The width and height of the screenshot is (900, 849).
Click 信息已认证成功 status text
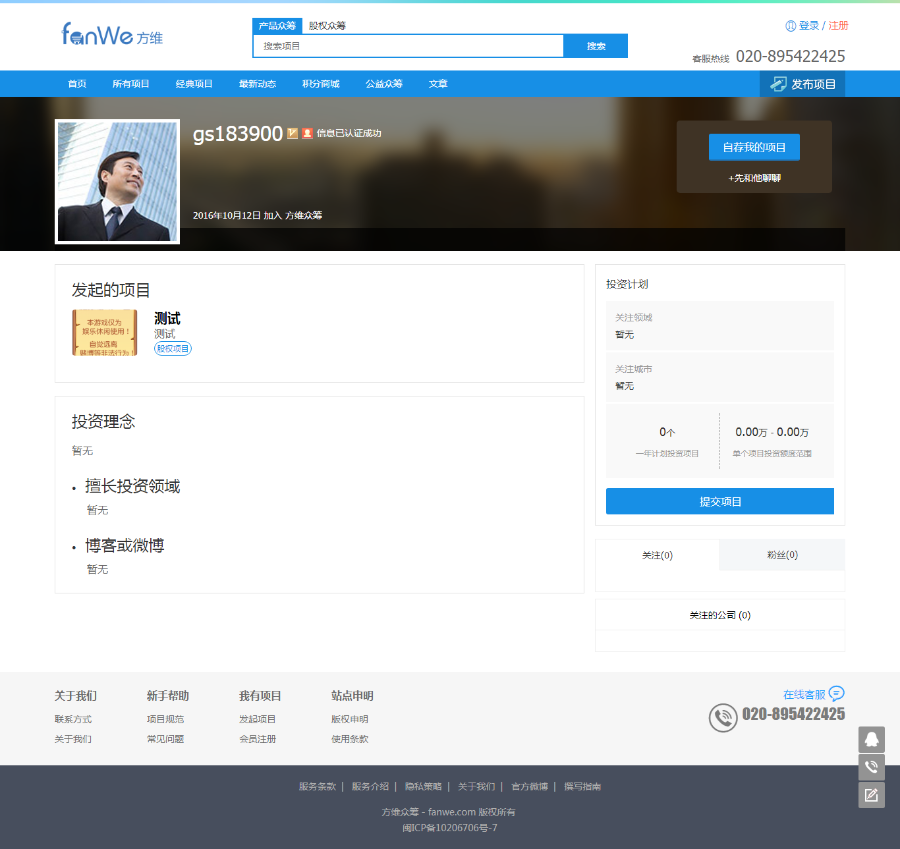349,133
